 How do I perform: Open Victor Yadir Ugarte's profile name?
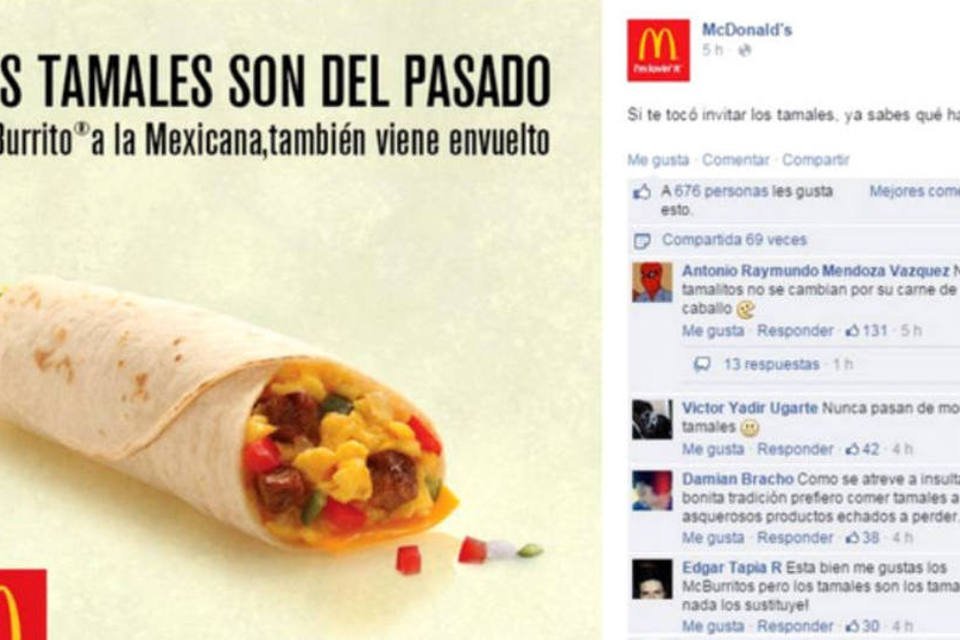pos(750,408)
